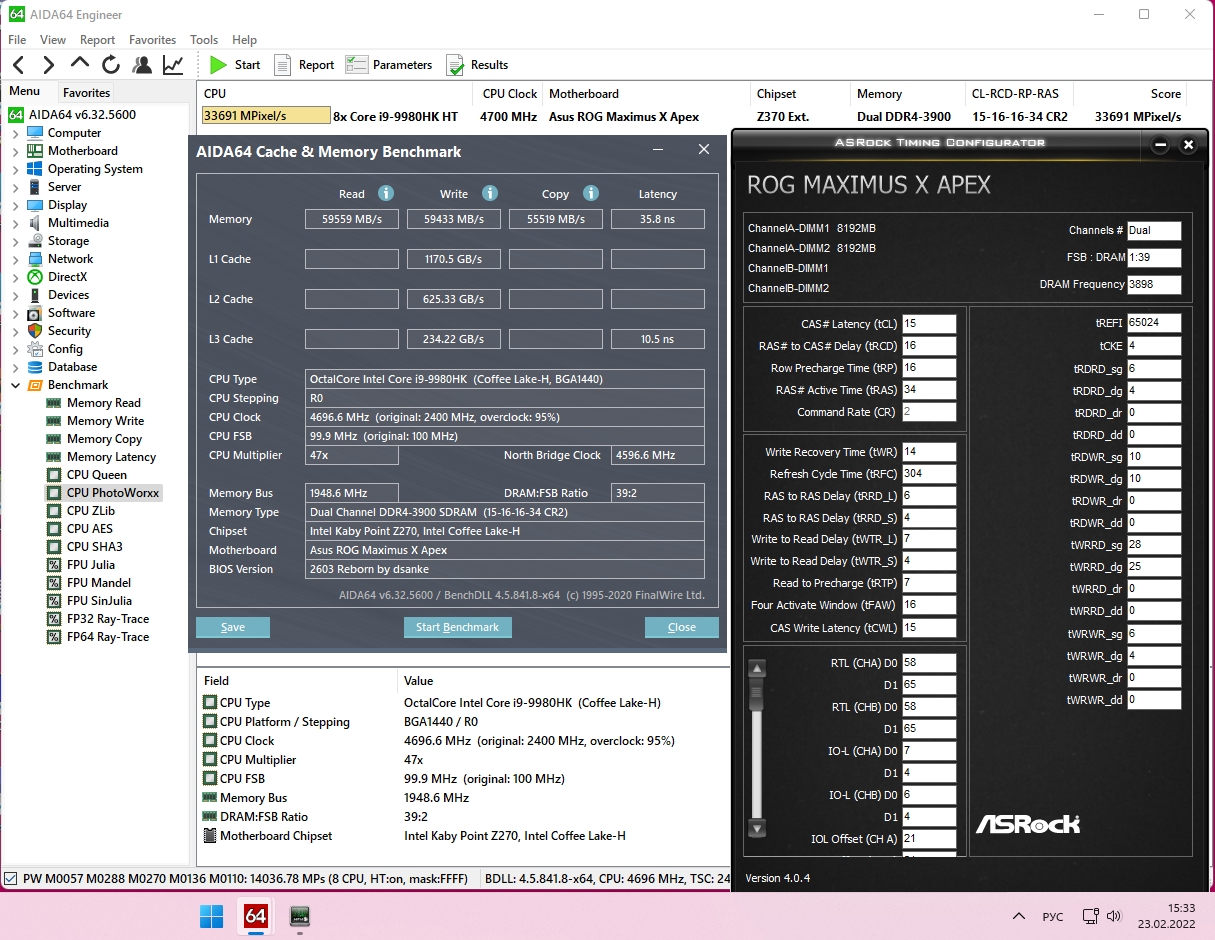Open the Tools menu
This screenshot has height=940, width=1215.
[x=204, y=40]
